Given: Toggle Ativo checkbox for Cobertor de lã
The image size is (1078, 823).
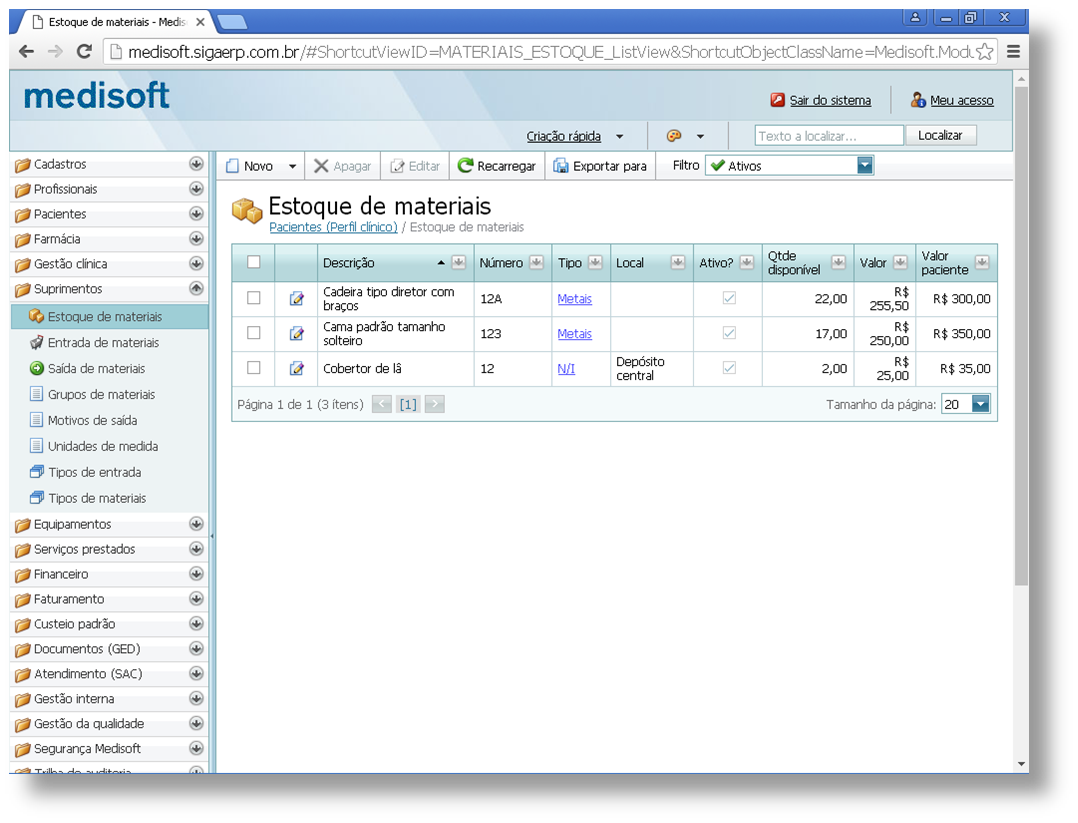Looking at the screenshot, I should click(x=729, y=368).
